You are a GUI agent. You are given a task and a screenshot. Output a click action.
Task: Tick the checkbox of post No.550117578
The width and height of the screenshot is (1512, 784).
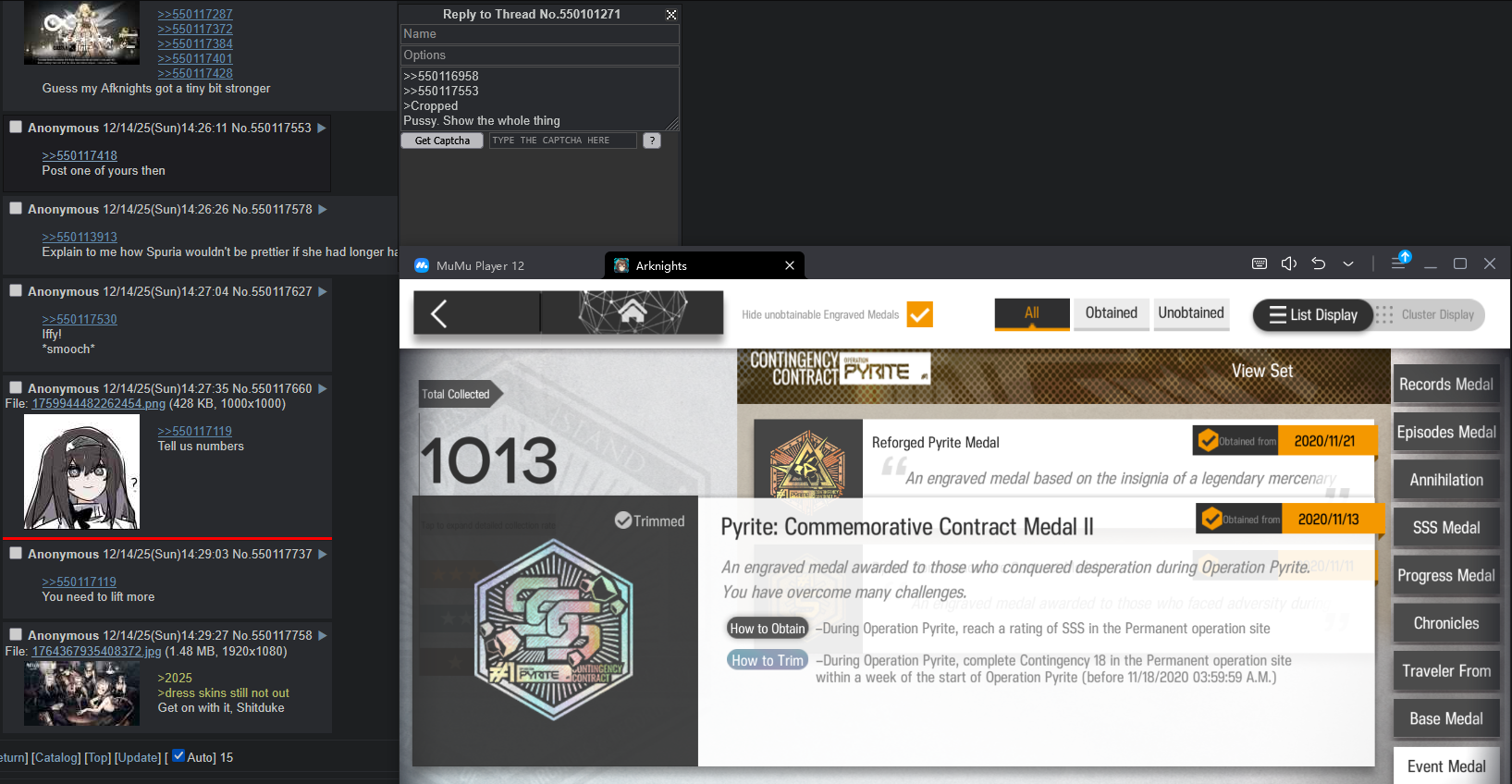click(x=16, y=208)
